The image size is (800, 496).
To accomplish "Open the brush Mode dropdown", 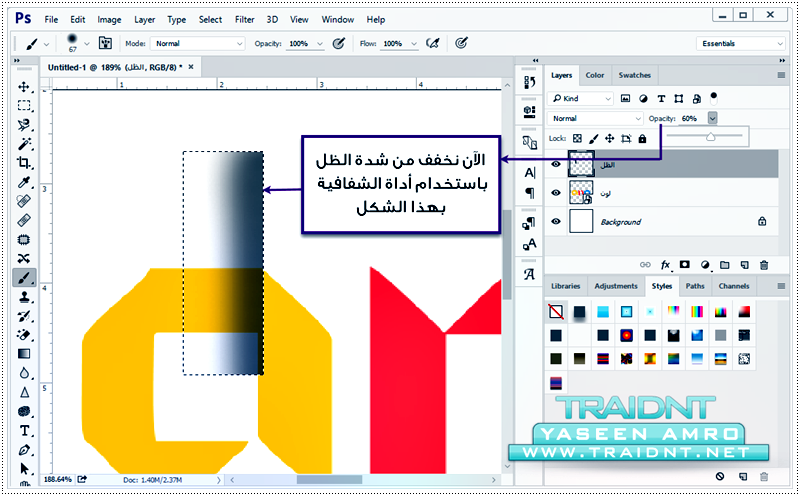I will pyautogui.click(x=197, y=43).
